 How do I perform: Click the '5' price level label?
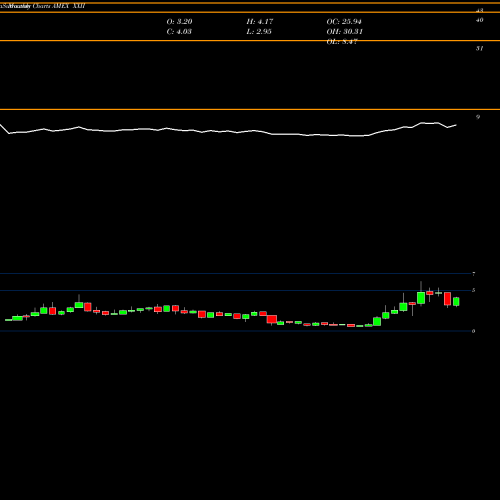pos(473,290)
